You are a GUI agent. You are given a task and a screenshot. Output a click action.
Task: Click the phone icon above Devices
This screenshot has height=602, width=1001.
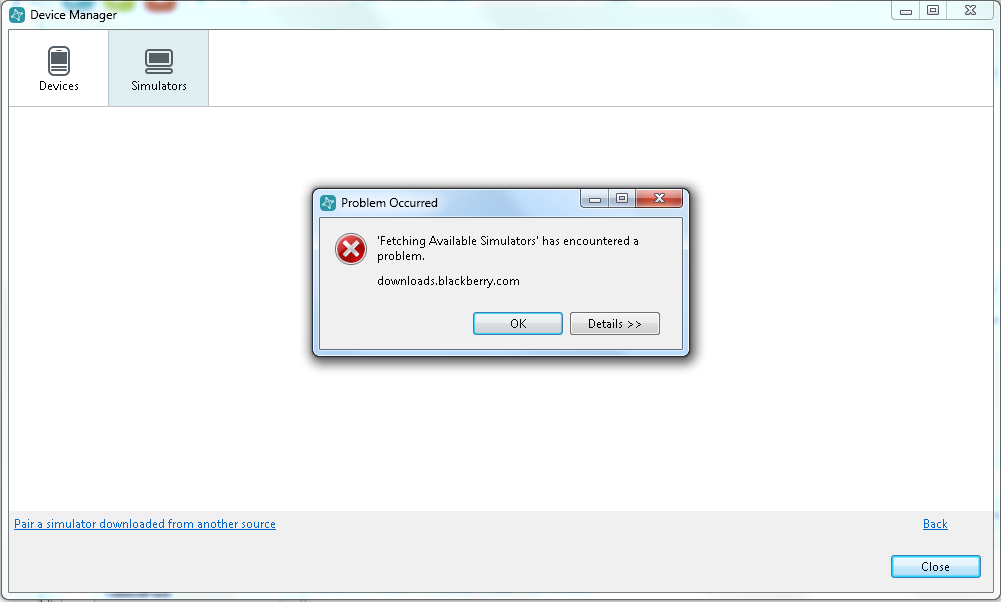[59, 61]
